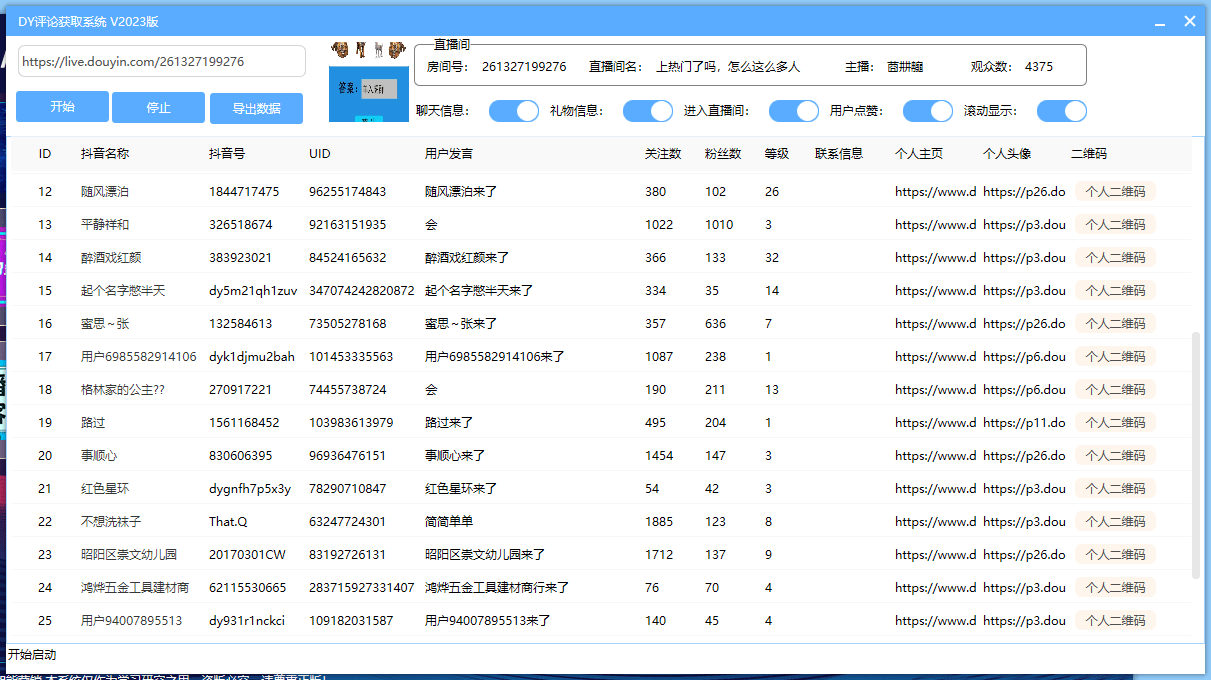The width and height of the screenshot is (1211, 680).
Task: Click the 抖音名称 column header
Action: coord(105,154)
